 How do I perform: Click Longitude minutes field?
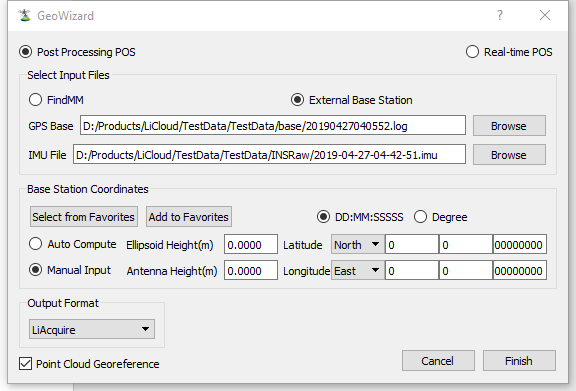click(465, 271)
